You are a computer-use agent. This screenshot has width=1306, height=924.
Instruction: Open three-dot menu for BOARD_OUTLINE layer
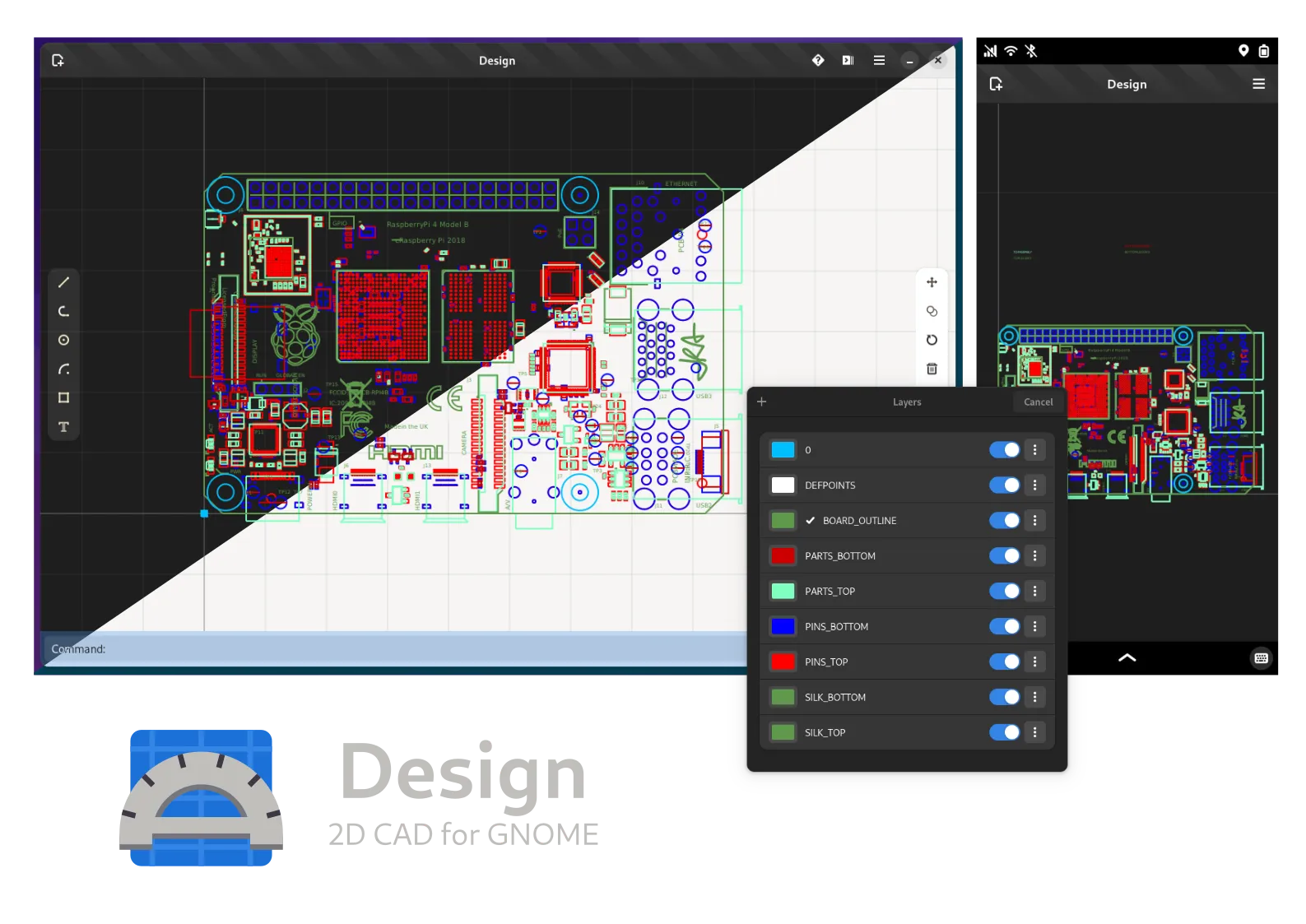pos(1035,520)
